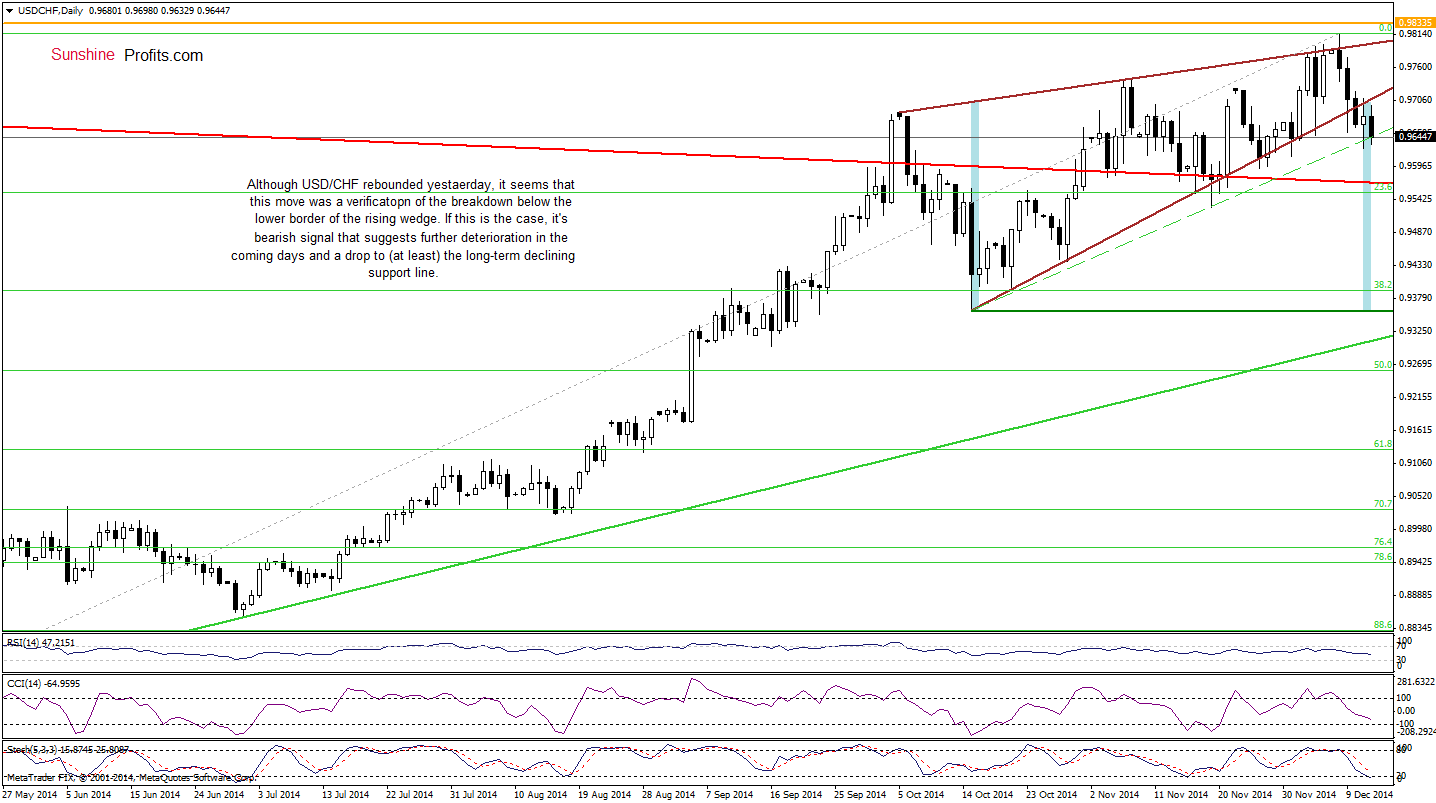
Task: Click the 0.94870 price axis label
Action: point(1414,232)
